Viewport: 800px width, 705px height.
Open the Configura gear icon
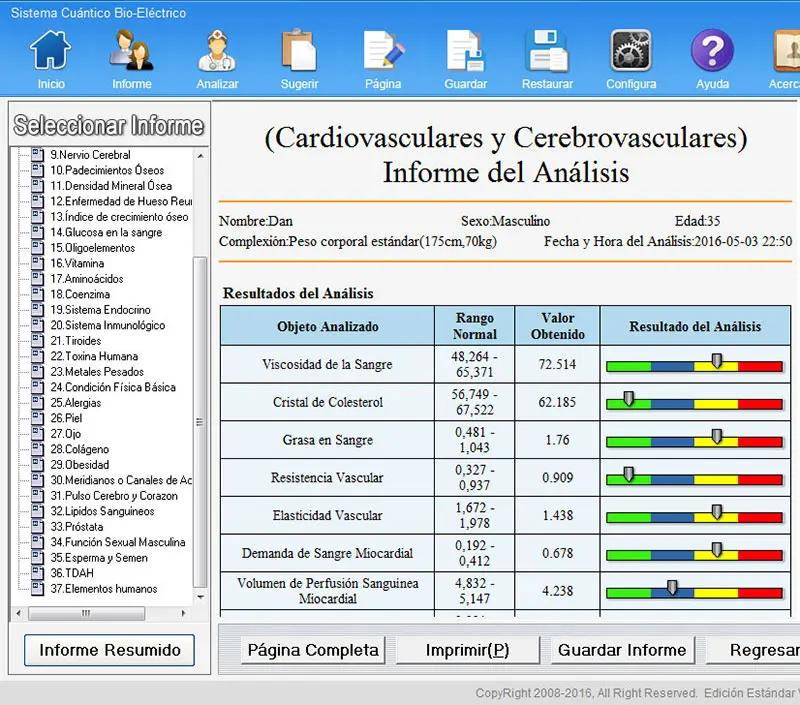(x=631, y=52)
